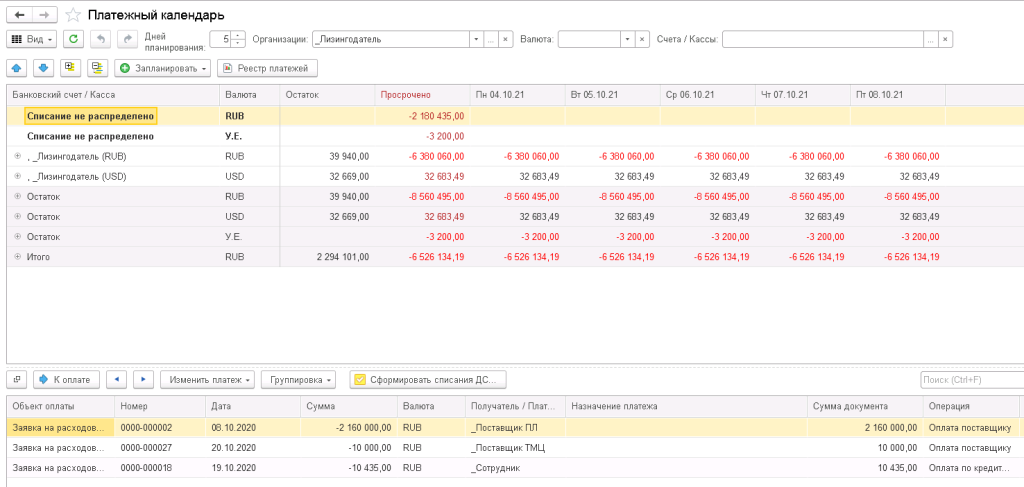Clear the Организации field with X

pyautogui.click(x=505, y=39)
